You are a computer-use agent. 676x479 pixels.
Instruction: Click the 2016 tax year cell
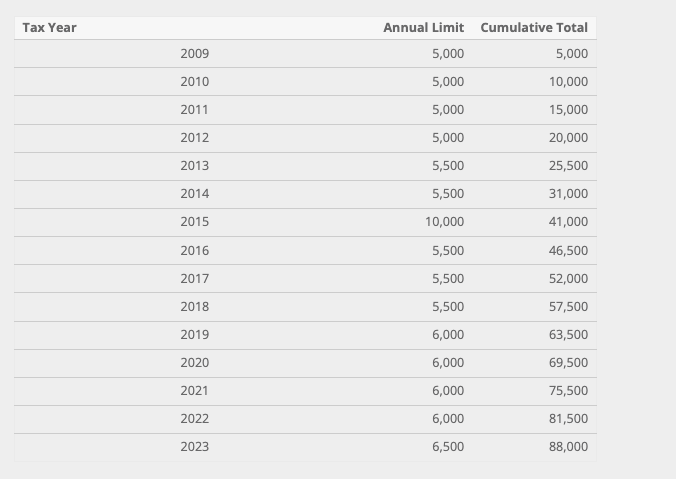point(195,250)
